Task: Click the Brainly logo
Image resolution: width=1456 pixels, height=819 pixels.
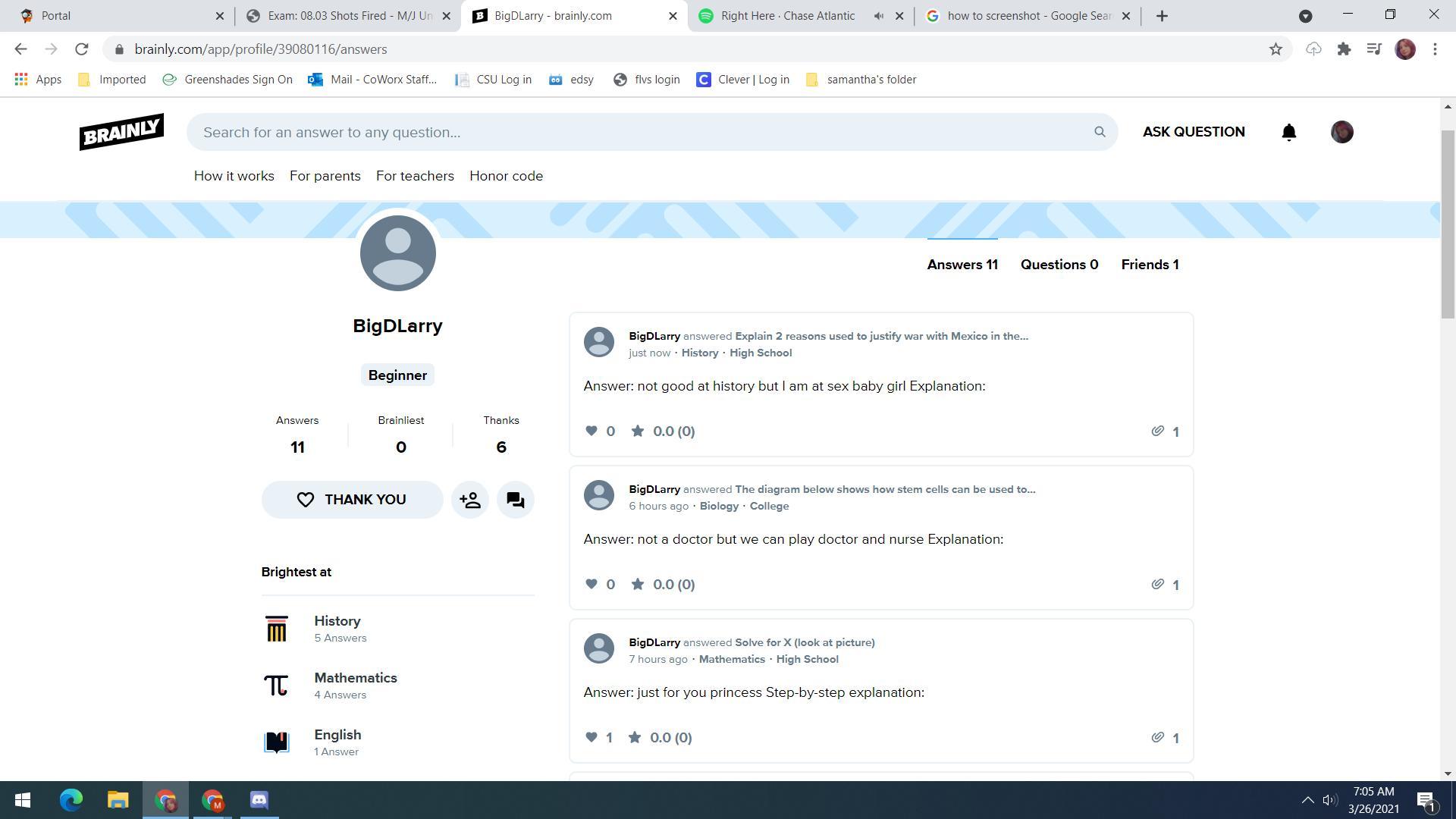Action: pyautogui.click(x=121, y=132)
